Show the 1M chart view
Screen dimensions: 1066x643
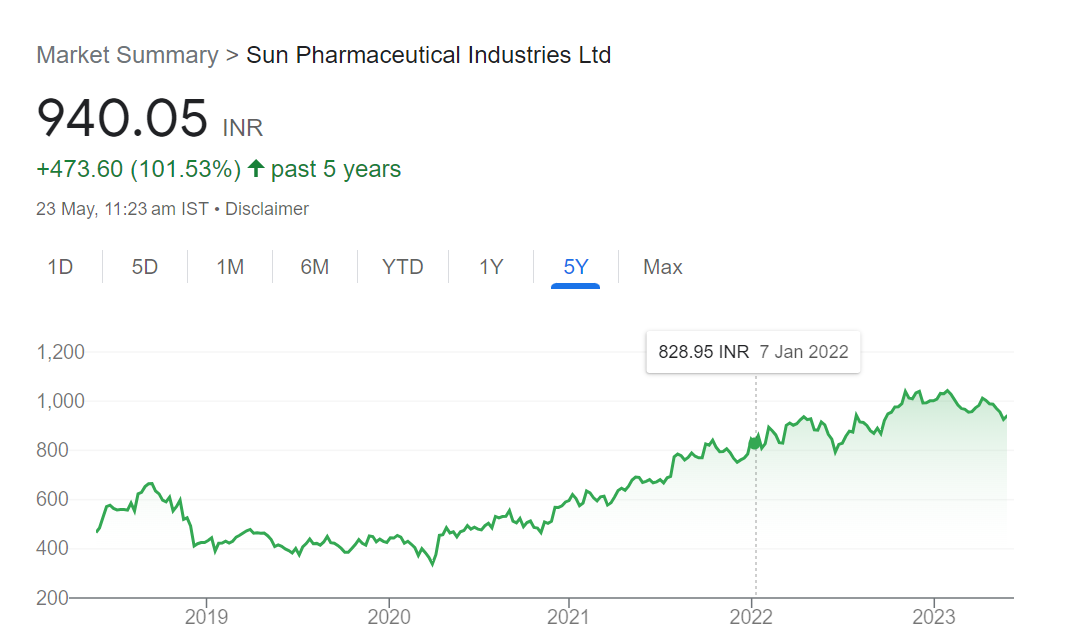pyautogui.click(x=230, y=267)
